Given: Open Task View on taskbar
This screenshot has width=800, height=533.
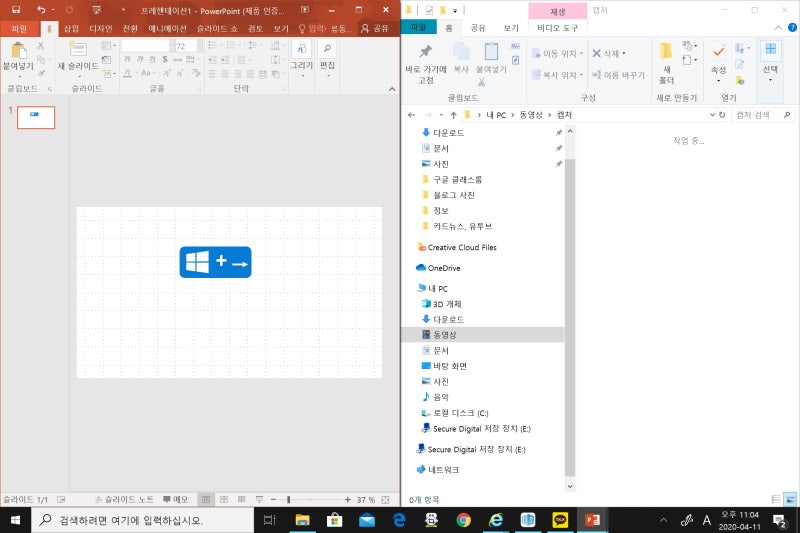Looking at the screenshot, I should 269,520.
